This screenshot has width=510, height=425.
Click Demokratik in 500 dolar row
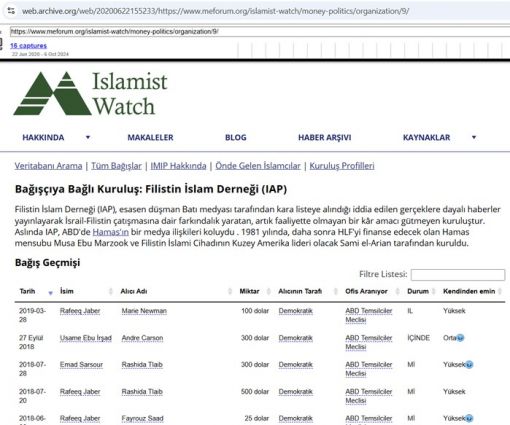[296, 392]
